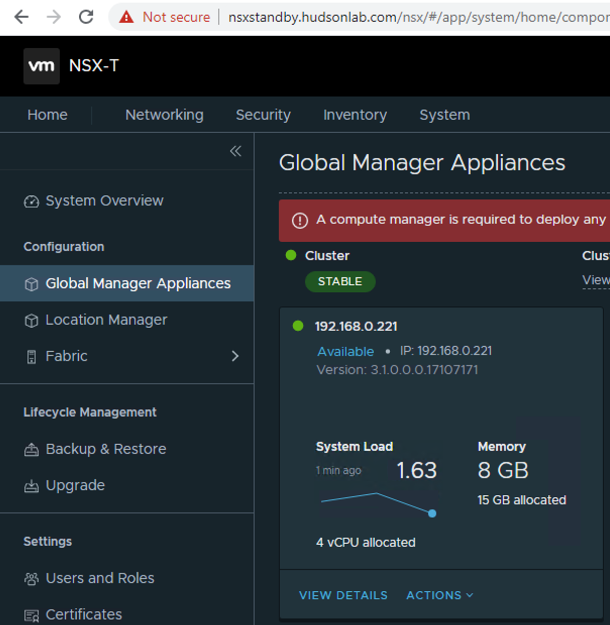Image resolution: width=610 pixels, height=625 pixels.
Task: Open the Home tab
Action: [47, 115]
